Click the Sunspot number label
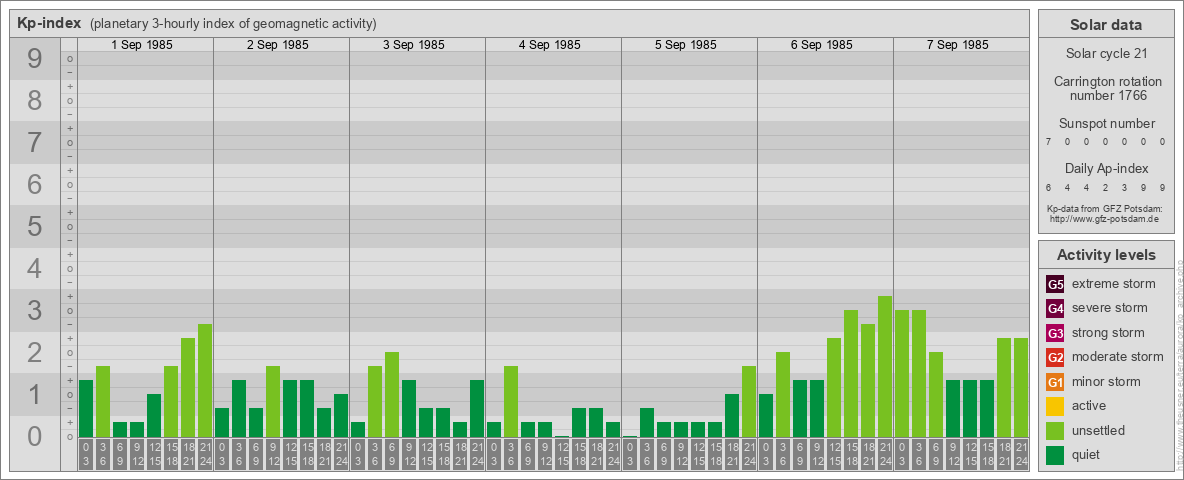The image size is (1184, 480). [1106, 124]
